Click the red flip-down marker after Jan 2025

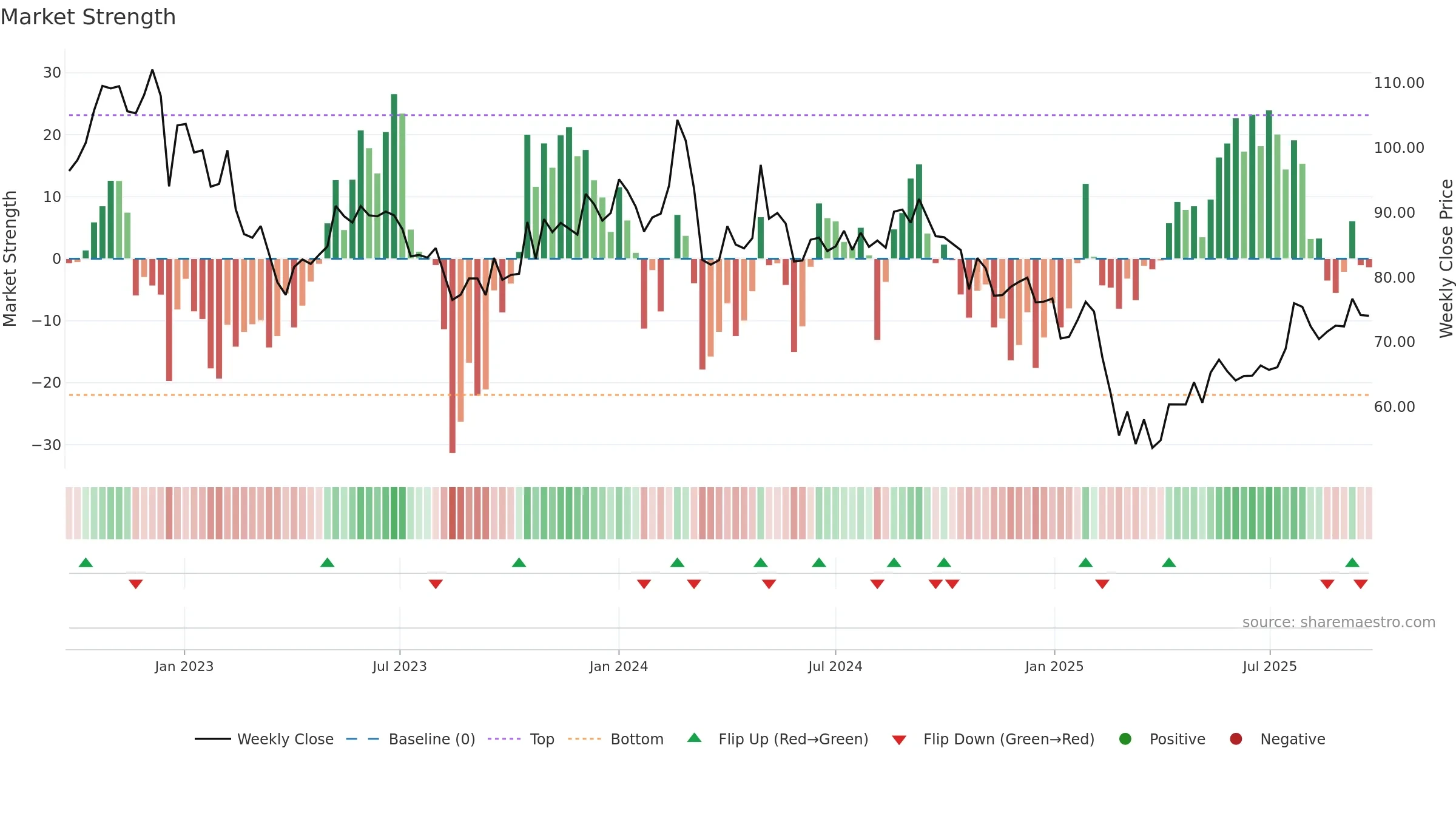point(1102,584)
